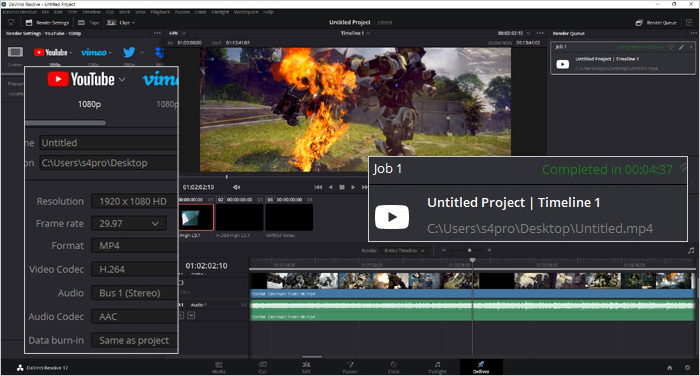
Task: Select the Deliver page rocket icon
Action: point(481,364)
